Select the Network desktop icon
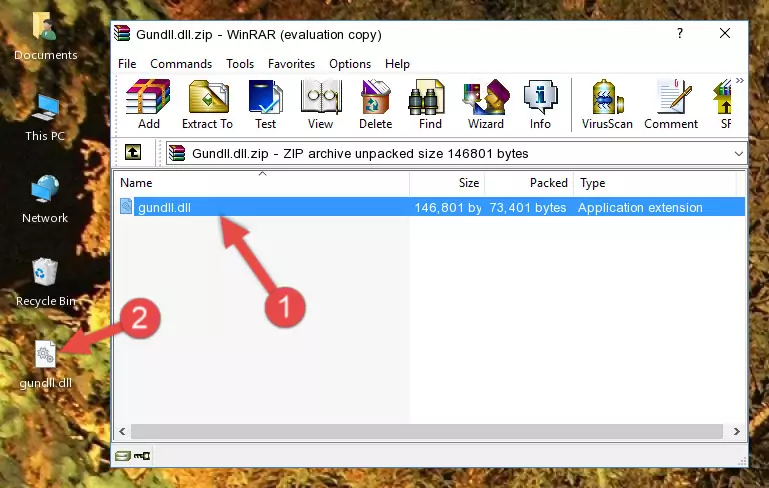 pos(45,199)
